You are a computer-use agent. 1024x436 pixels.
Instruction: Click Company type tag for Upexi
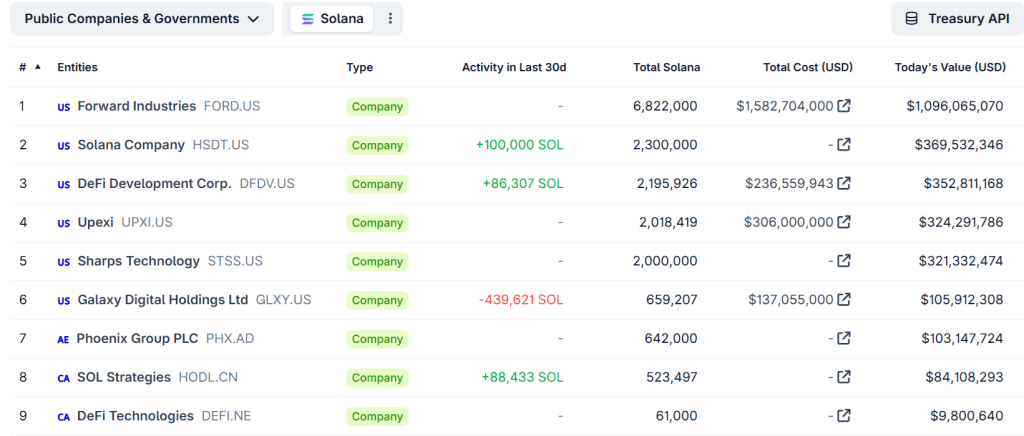(377, 223)
